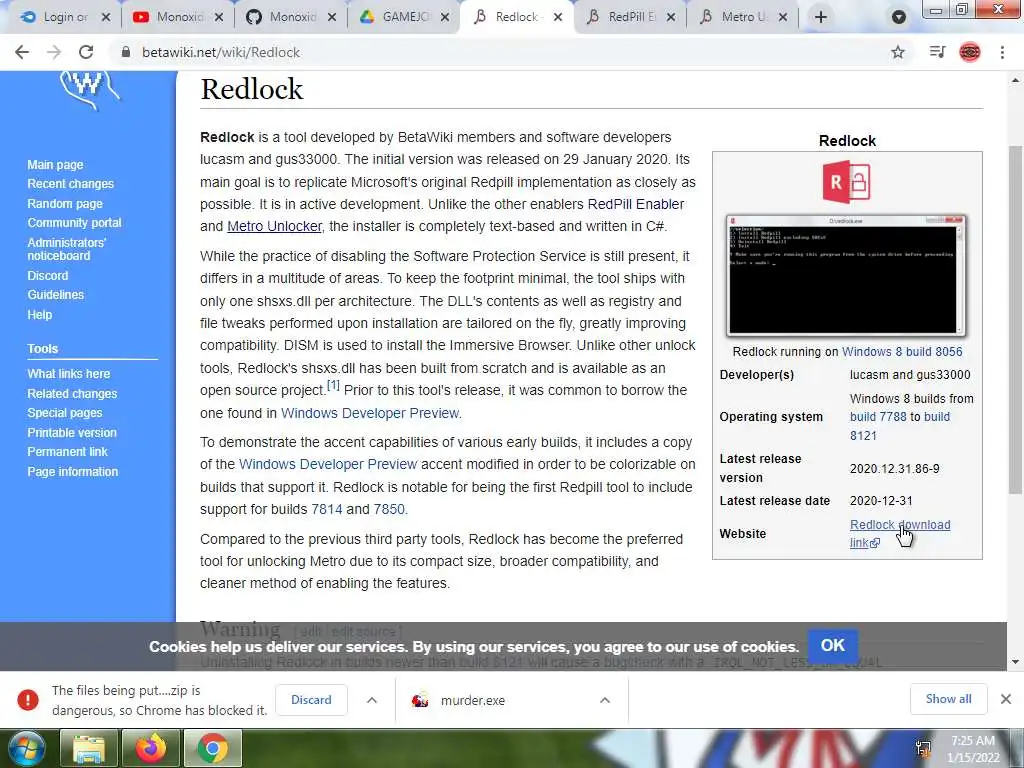The image size is (1024, 768).
Task: Open Community portal link
Action: (x=74, y=223)
